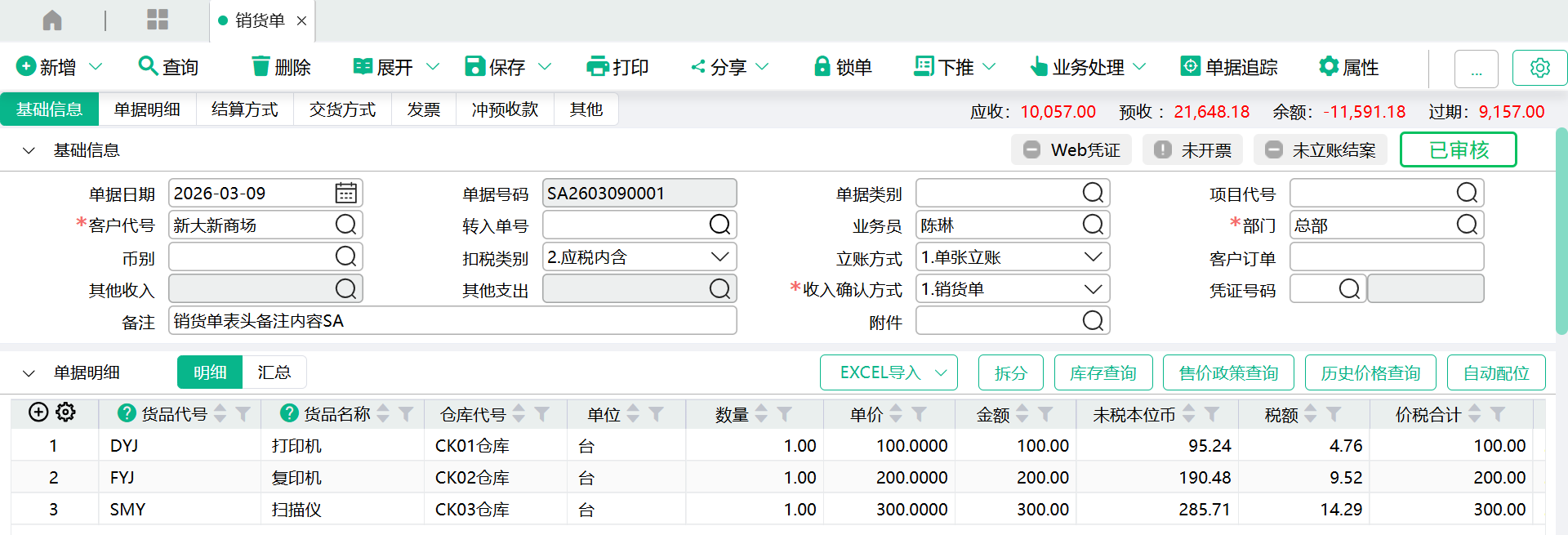The width and height of the screenshot is (1568, 535).
Task: Switch detail view to 汇总
Action: pyautogui.click(x=274, y=372)
